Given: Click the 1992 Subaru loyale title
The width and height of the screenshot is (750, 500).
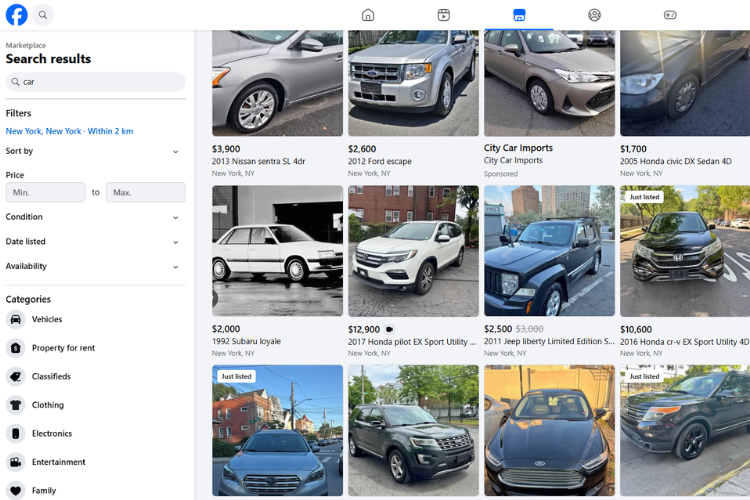Looking at the screenshot, I should point(246,341).
